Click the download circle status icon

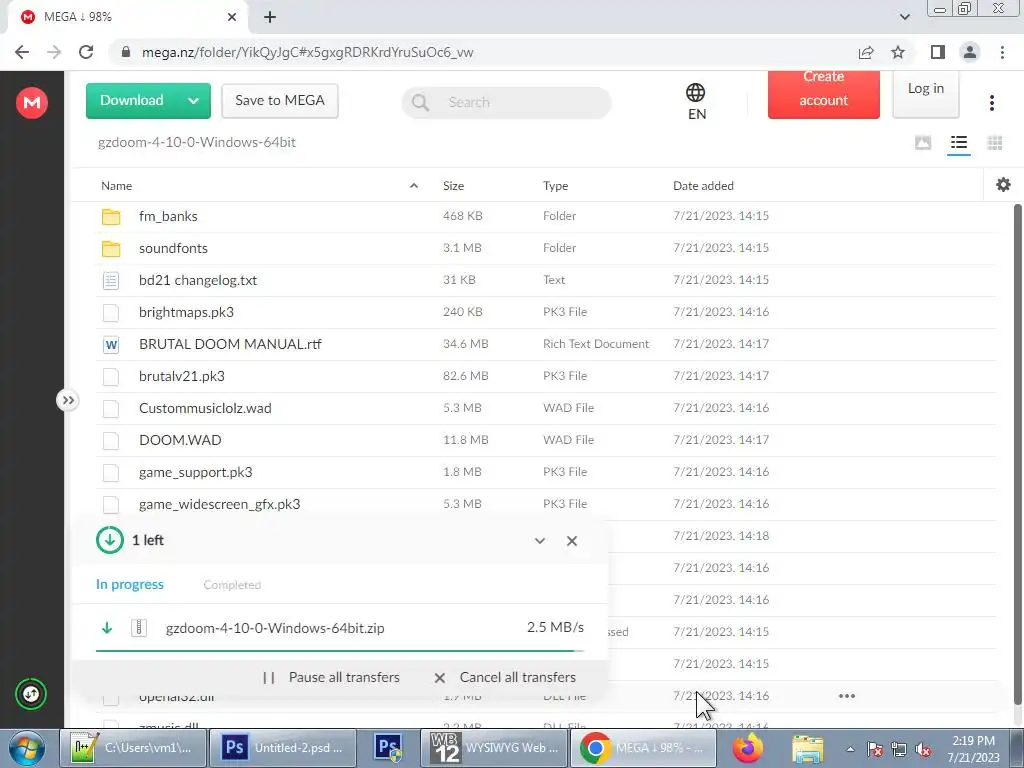pyautogui.click(x=110, y=540)
